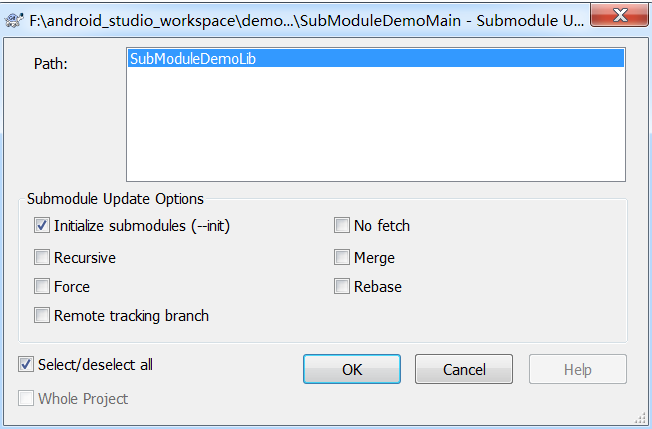Click the TortoiseGit icon in title bar
Screen dimensions: 652x429
(14, 15)
